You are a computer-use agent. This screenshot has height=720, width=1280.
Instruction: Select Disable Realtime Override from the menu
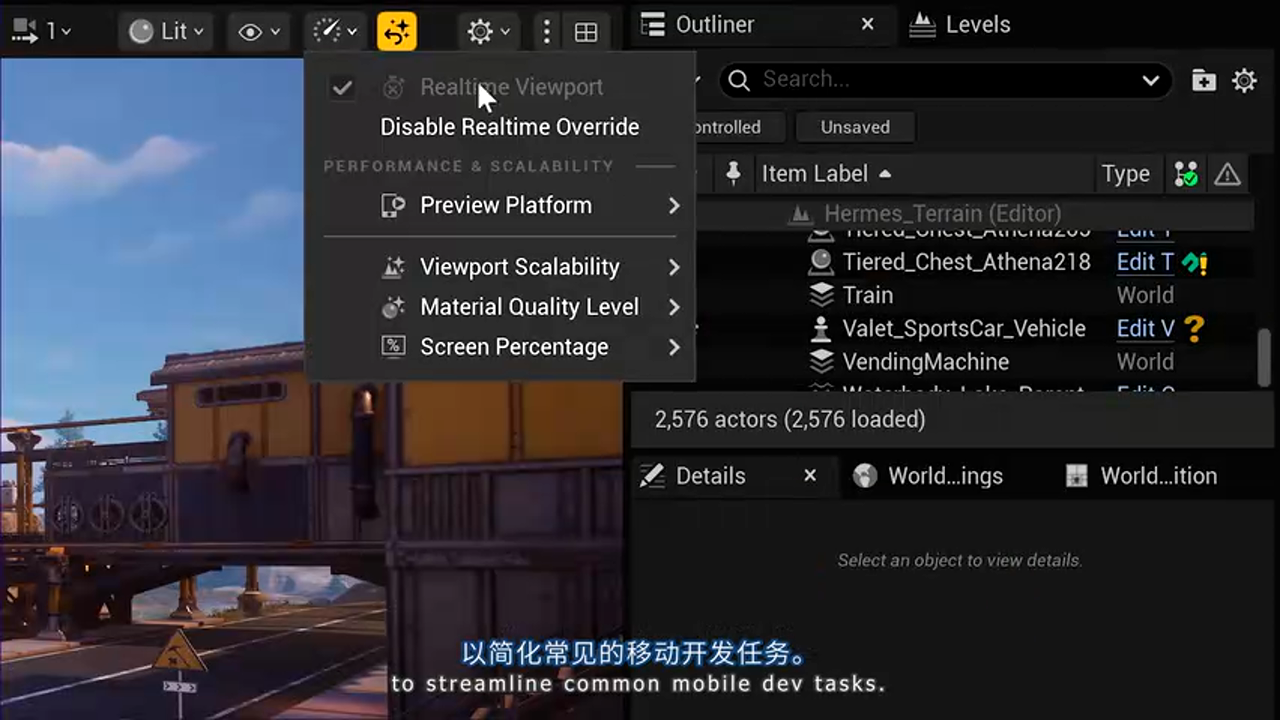click(509, 127)
